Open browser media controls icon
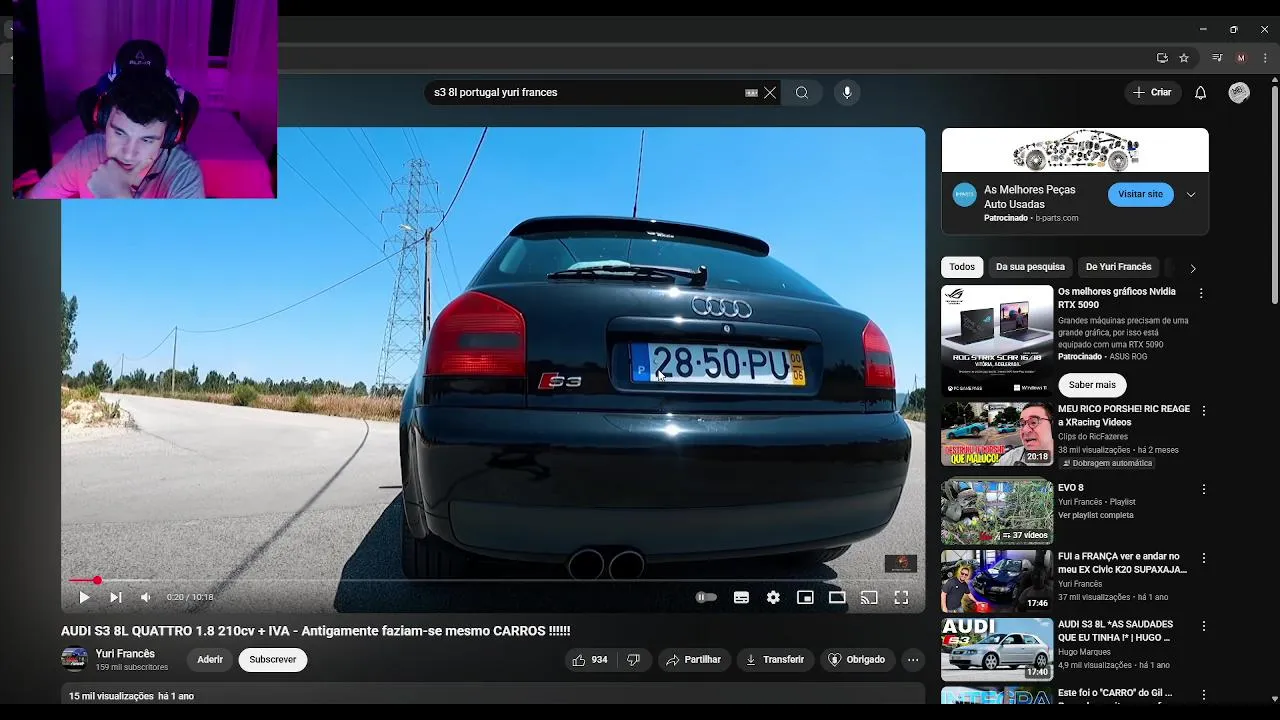Image resolution: width=1280 pixels, height=720 pixels. 1217,58
